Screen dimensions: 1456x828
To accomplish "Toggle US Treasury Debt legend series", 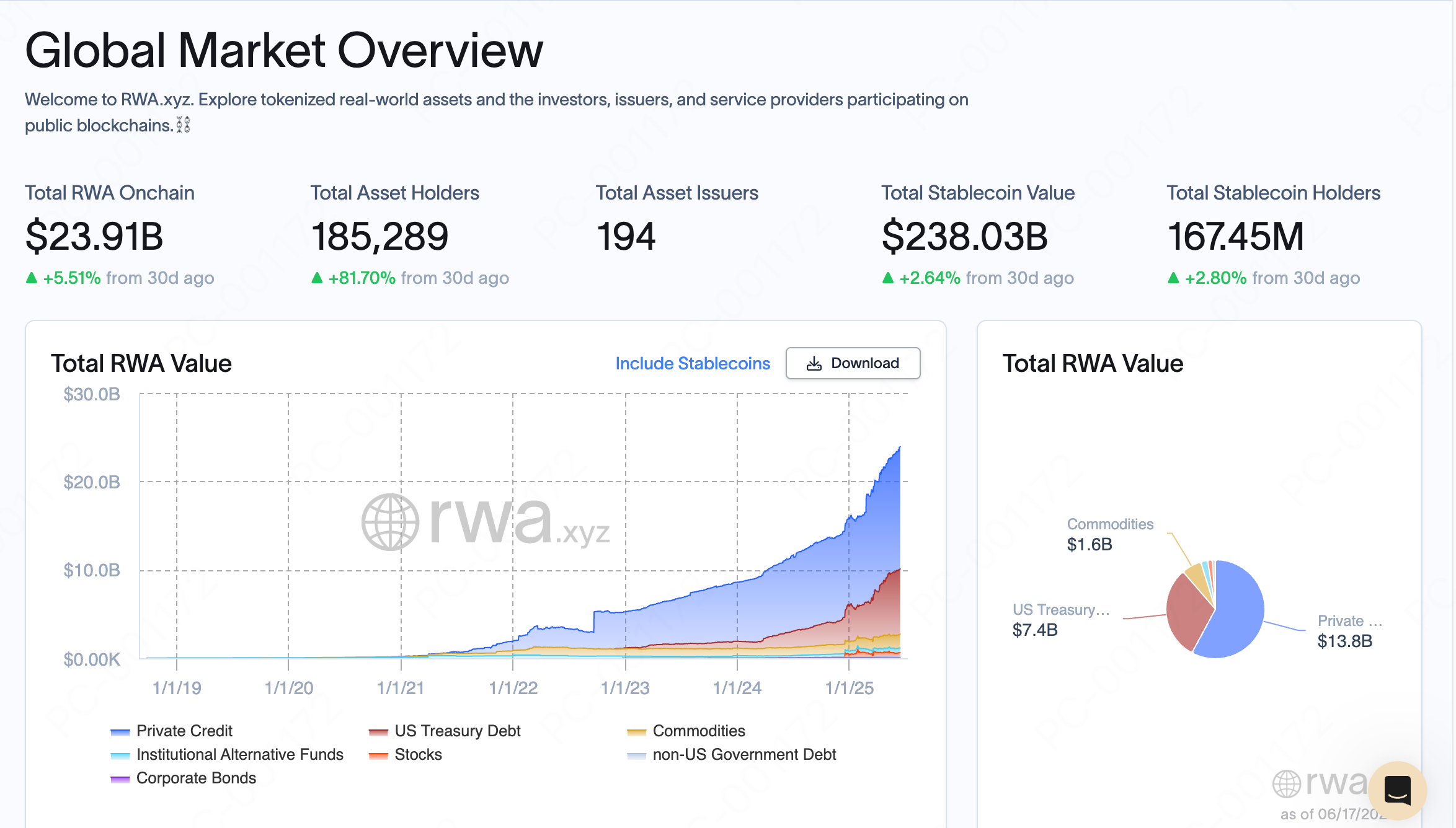I will (x=456, y=731).
